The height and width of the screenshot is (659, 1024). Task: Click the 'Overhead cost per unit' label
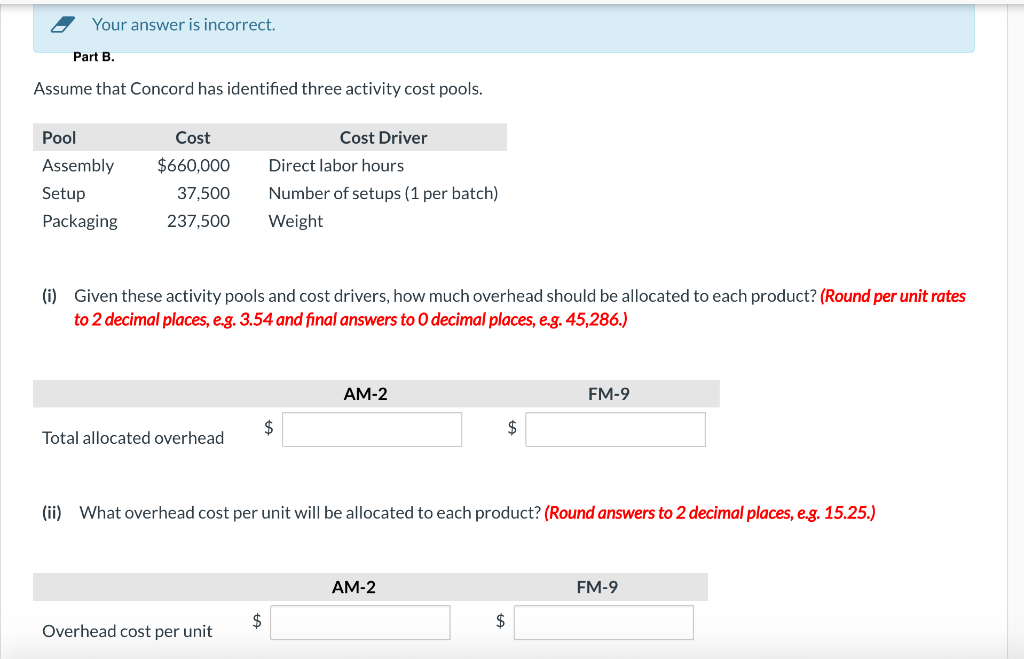click(130, 631)
